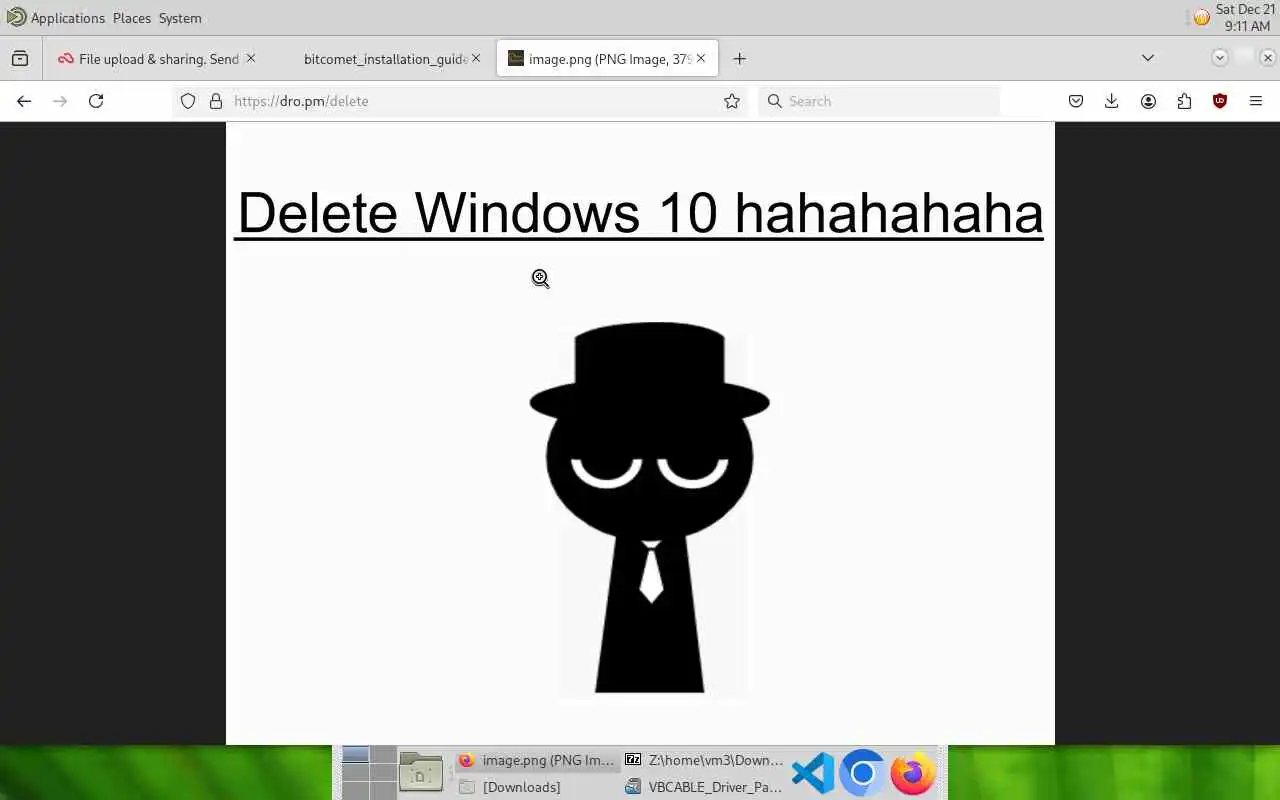This screenshot has width=1280, height=800.
Task: Close the image.png tab
Action: 701,58
